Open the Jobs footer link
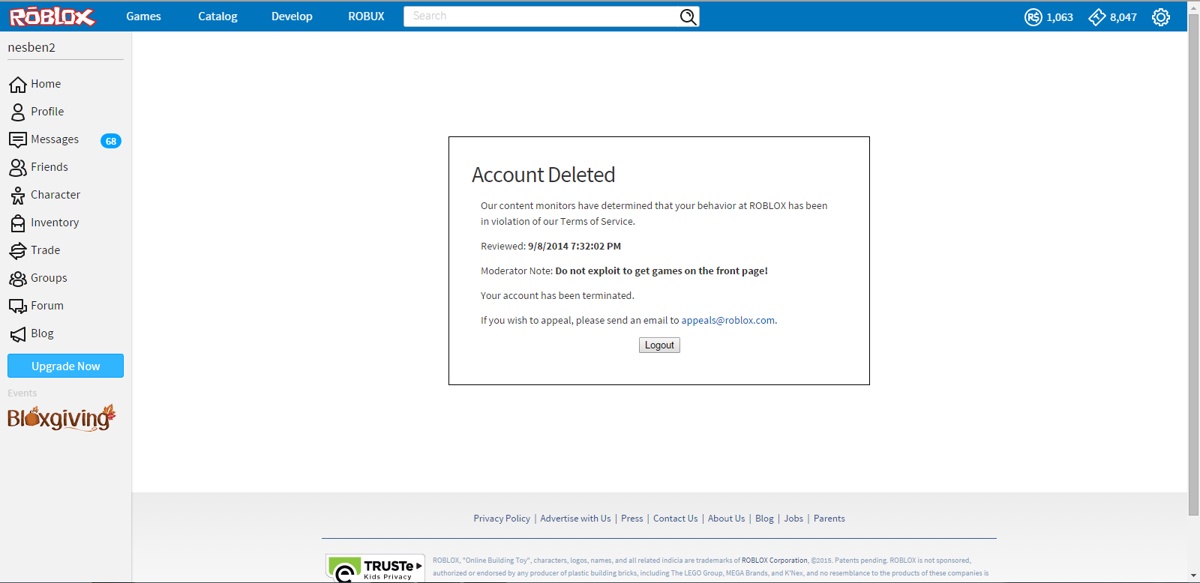 point(793,519)
